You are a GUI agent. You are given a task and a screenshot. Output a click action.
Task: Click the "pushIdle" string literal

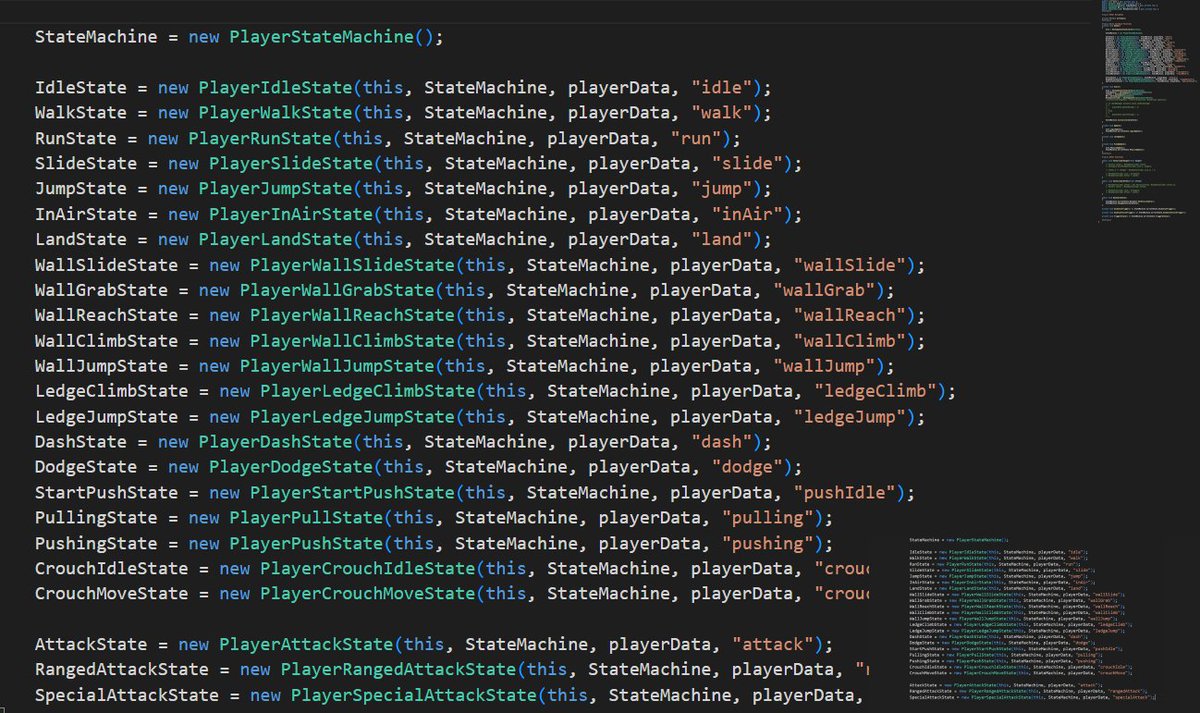coord(845,492)
